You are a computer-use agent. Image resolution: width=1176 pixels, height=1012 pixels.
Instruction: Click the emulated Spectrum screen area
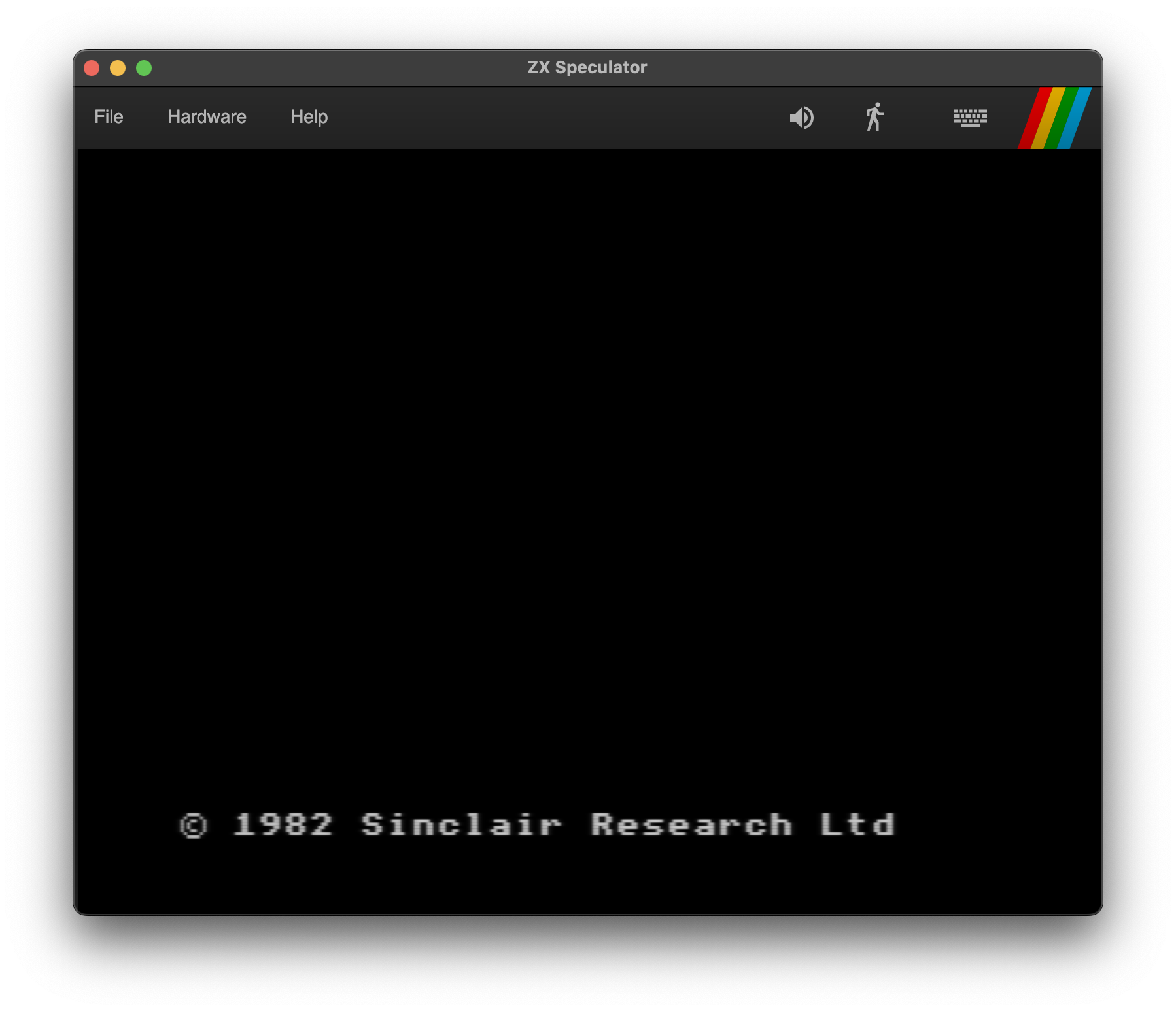[589, 531]
